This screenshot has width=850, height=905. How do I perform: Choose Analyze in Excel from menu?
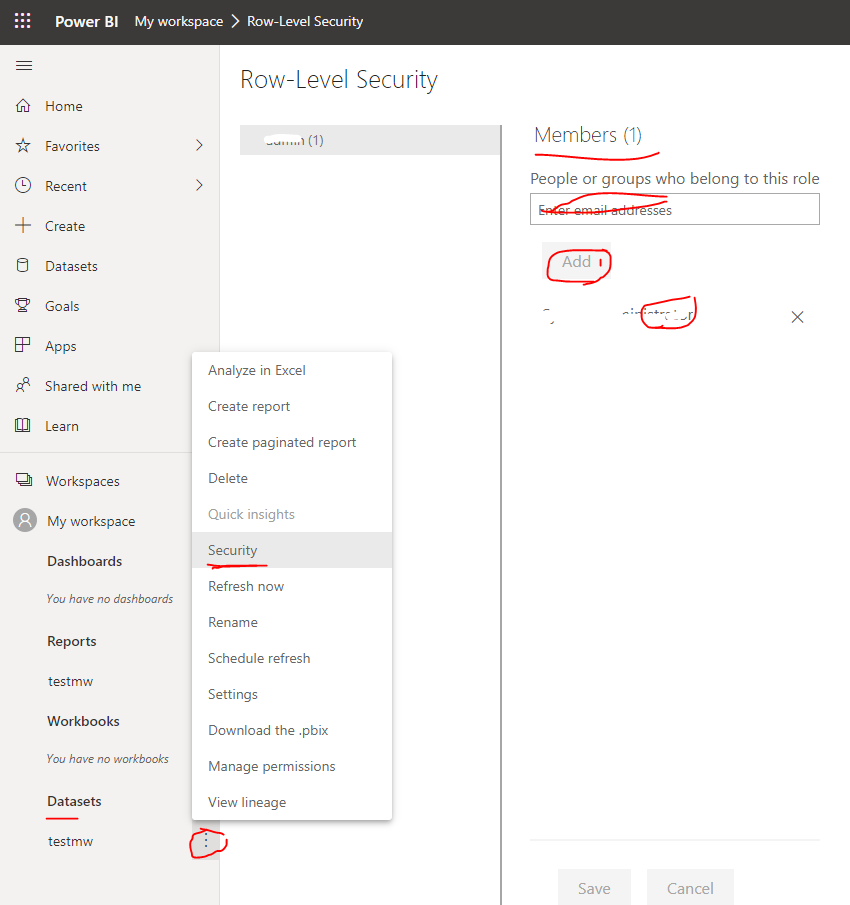click(292, 371)
